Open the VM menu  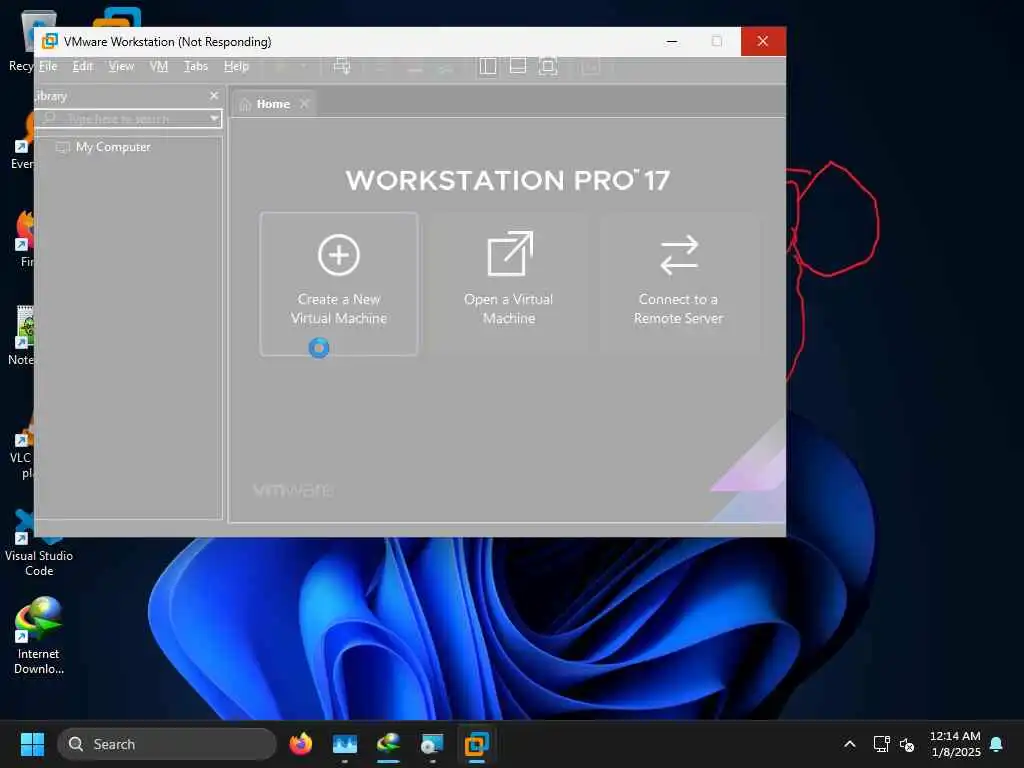point(159,66)
